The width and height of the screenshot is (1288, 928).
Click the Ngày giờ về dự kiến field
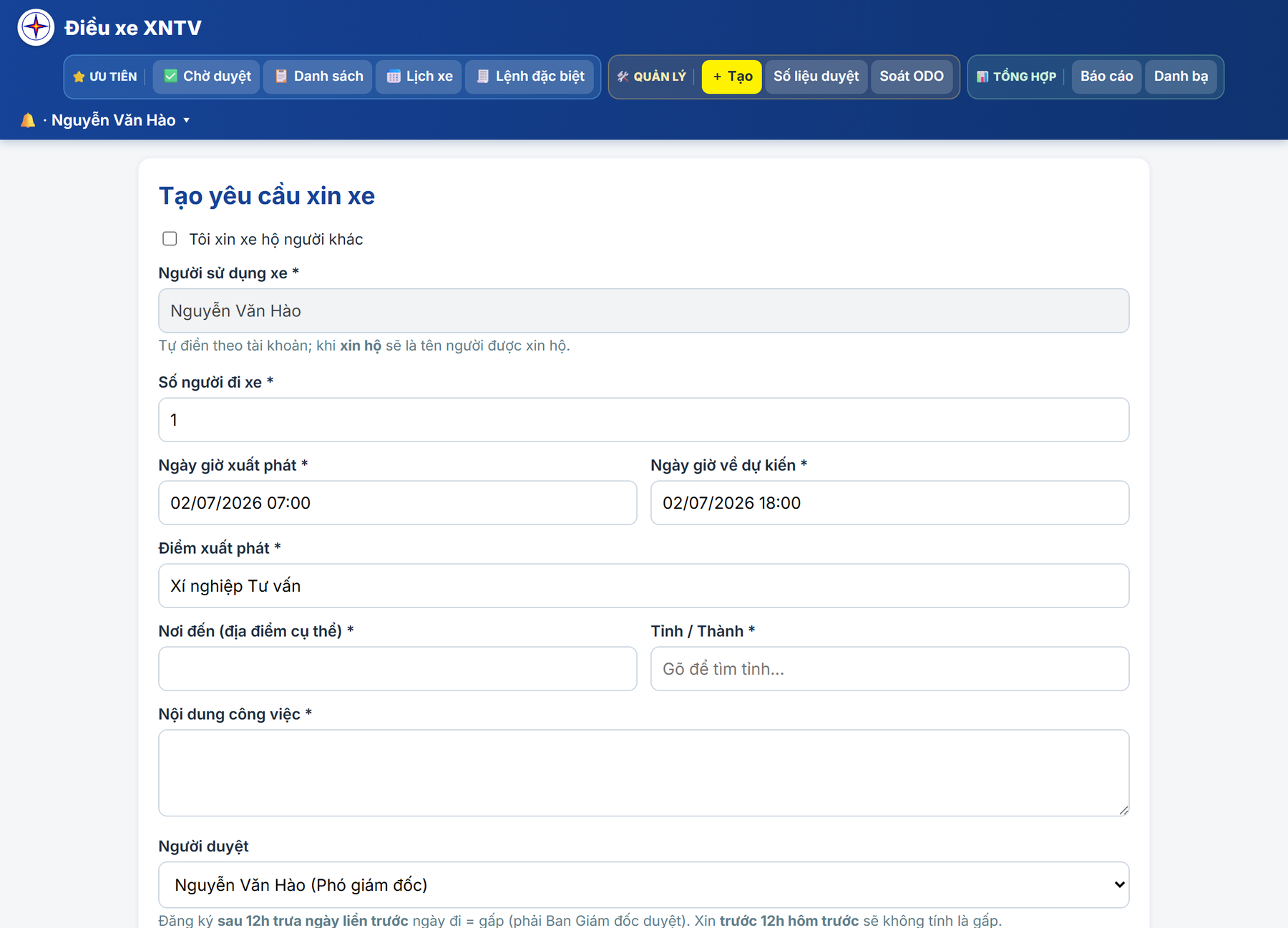[x=889, y=502]
